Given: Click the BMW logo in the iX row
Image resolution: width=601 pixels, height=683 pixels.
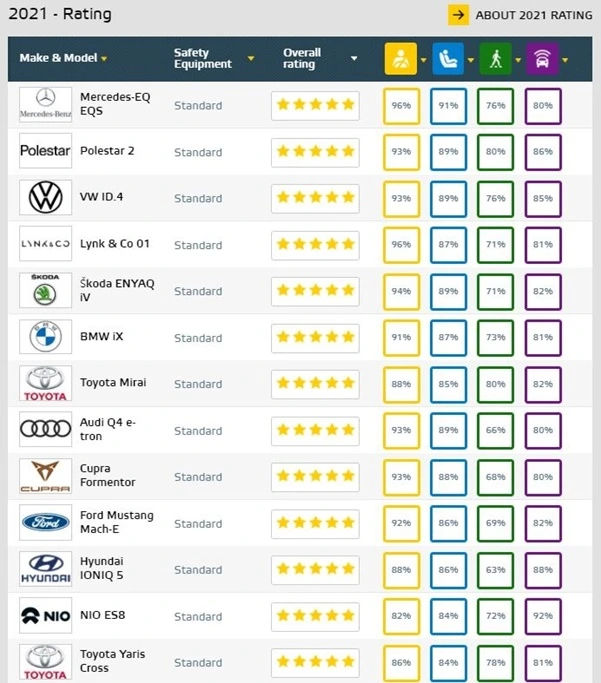Looking at the screenshot, I should click(x=45, y=337).
